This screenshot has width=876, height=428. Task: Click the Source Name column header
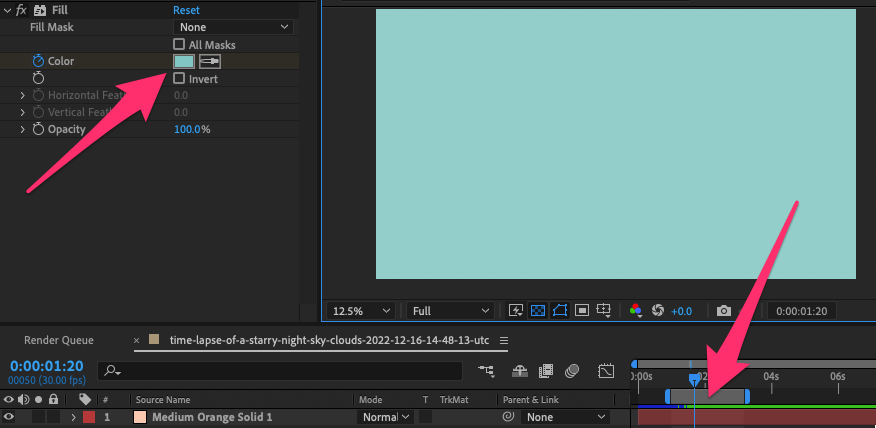pyautogui.click(x=163, y=400)
